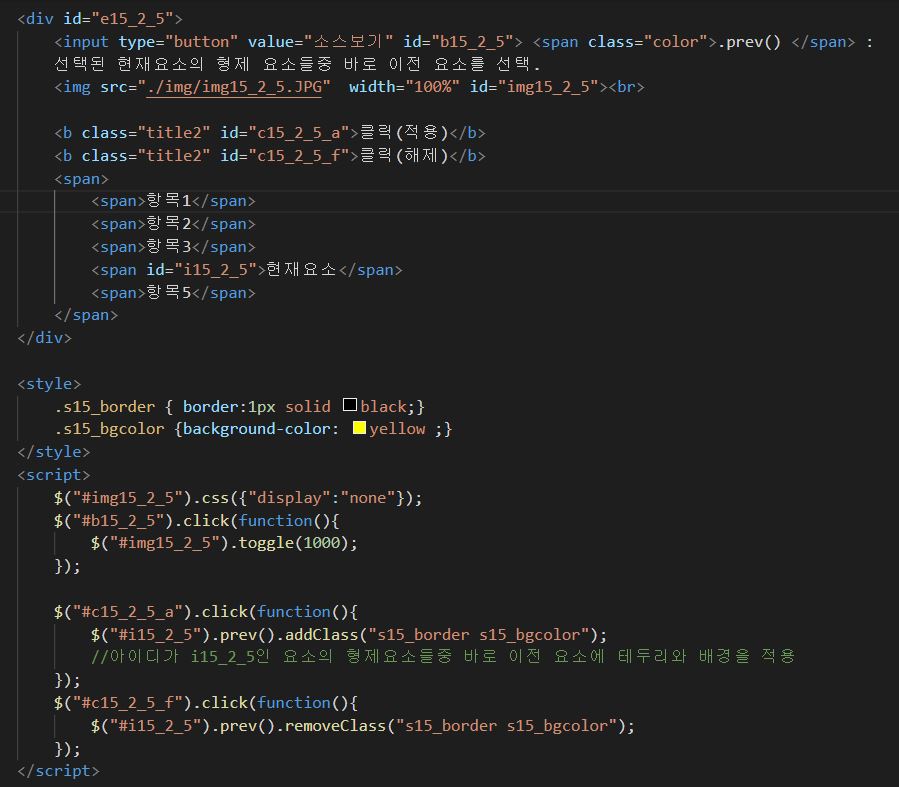
Task: Click the id="img15_2_5" attribute in the img tag
Action: pyautogui.click(x=534, y=87)
